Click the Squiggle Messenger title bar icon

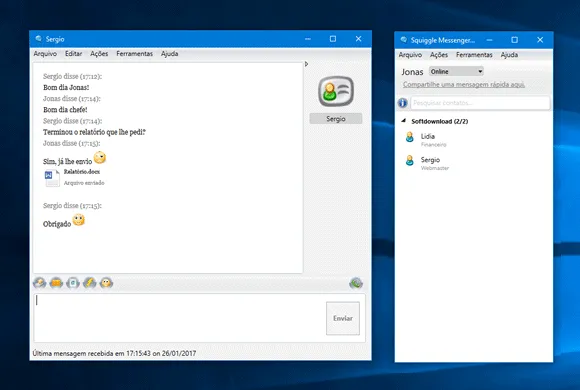pos(404,40)
